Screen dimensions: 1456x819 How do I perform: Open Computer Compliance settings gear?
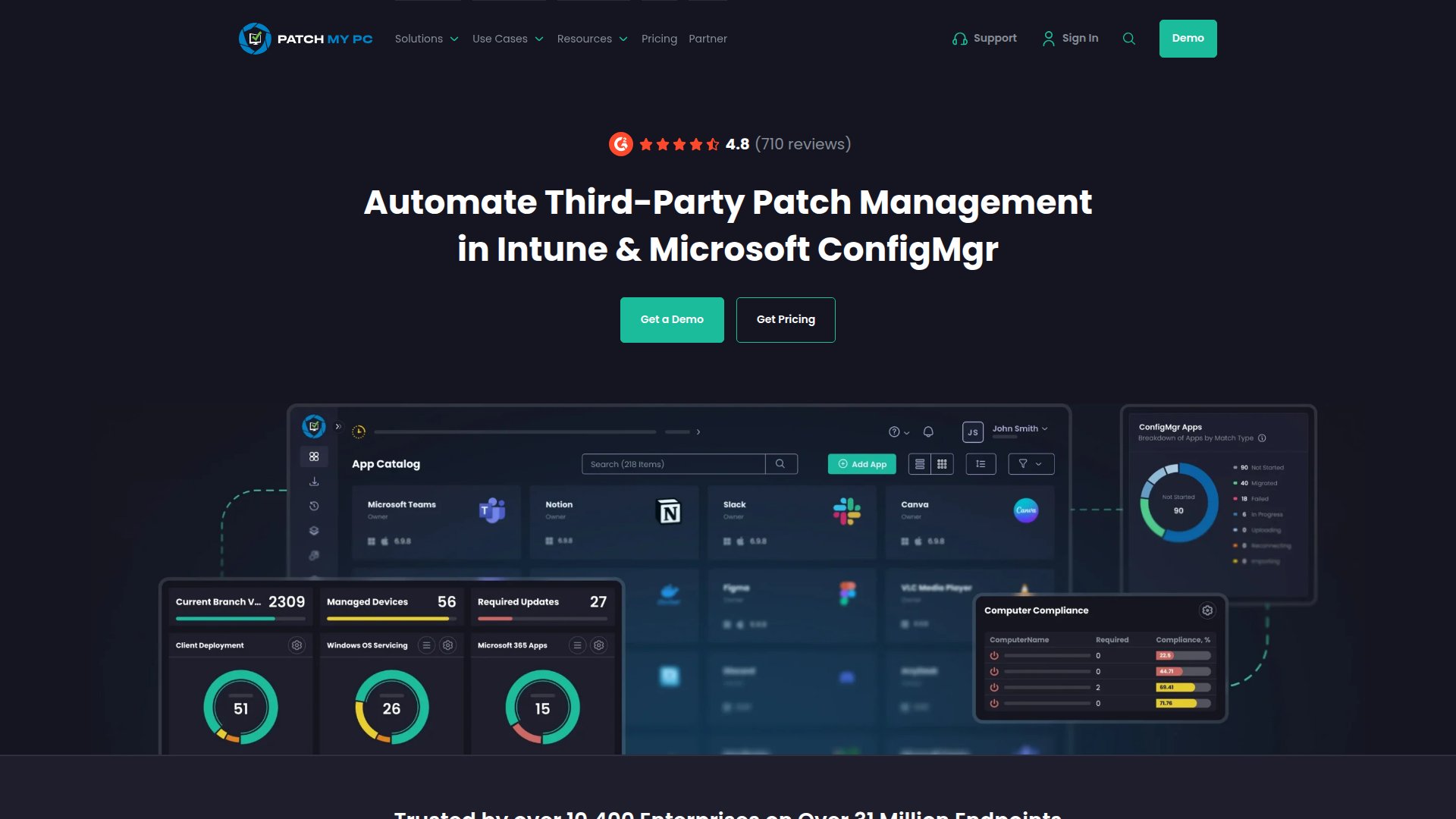(x=1207, y=610)
